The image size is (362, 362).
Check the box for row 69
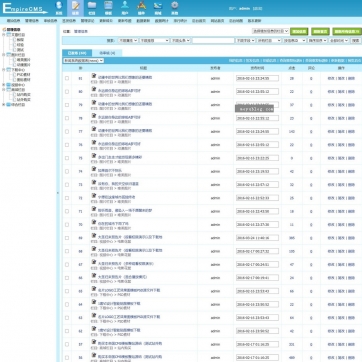(x=67, y=238)
